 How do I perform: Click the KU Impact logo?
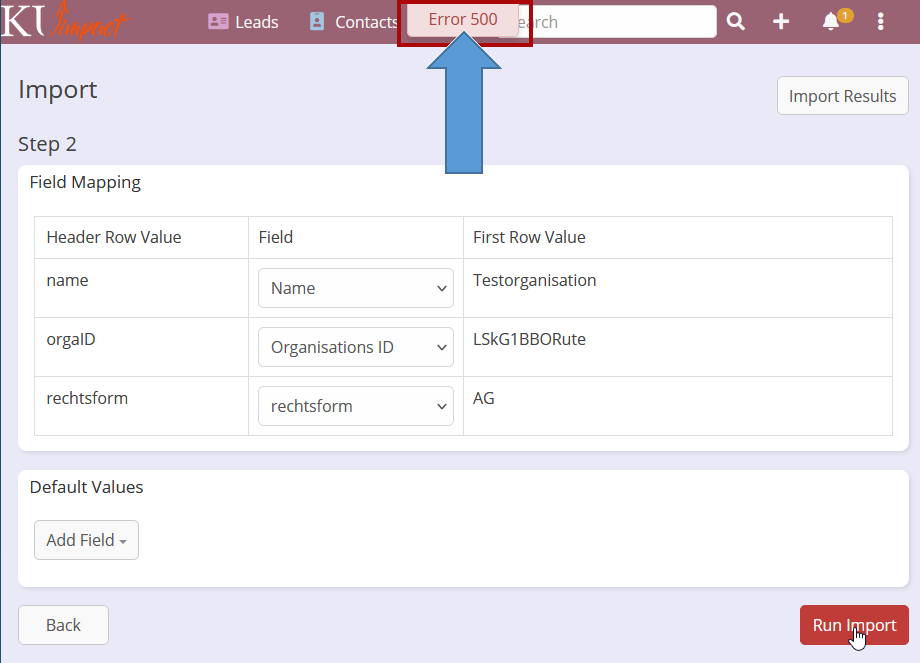pyautogui.click(x=65, y=21)
